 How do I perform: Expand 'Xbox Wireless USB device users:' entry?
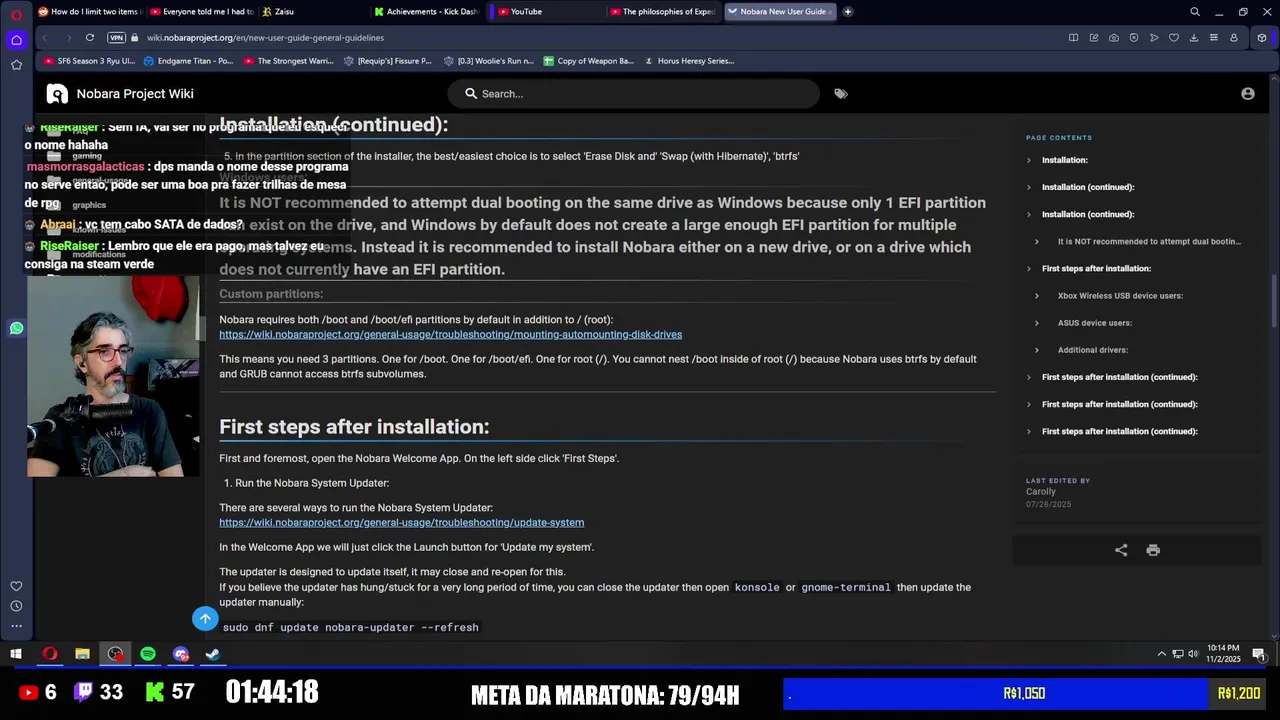[1120, 296]
